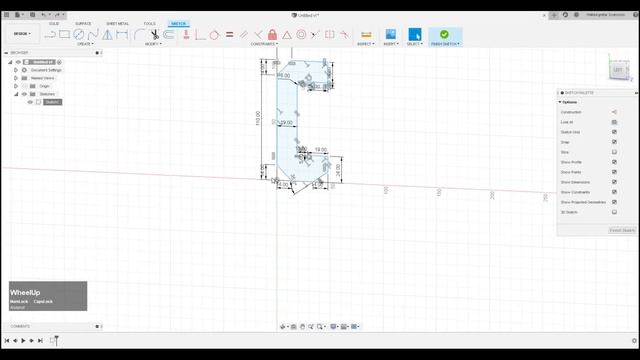Switch to the Tools tab

click(x=149, y=24)
